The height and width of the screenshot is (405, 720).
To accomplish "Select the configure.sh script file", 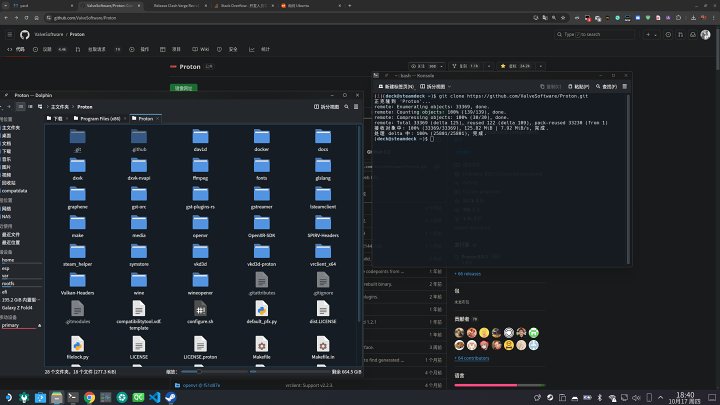I will (x=200, y=306).
